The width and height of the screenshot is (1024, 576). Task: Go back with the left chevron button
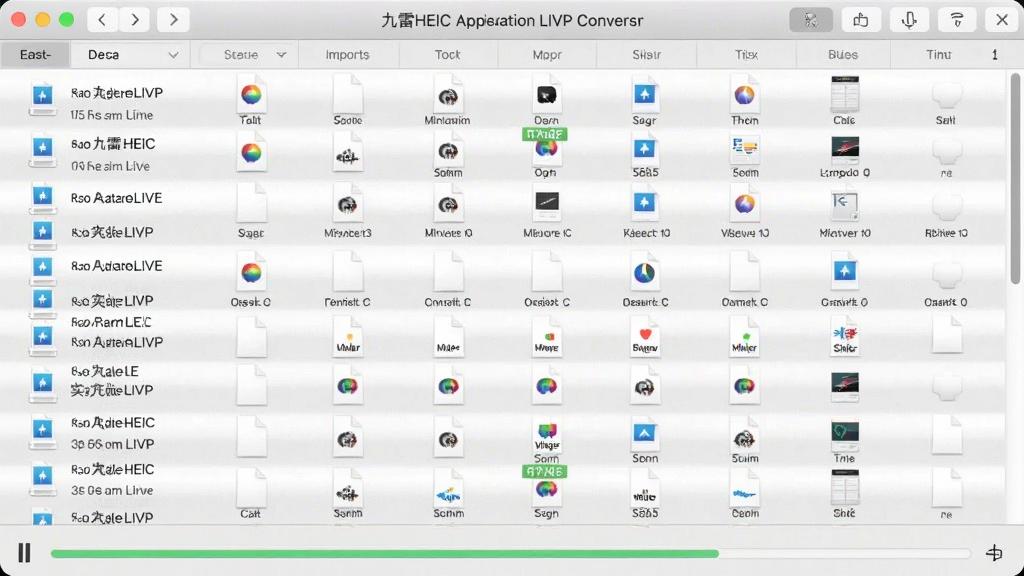click(103, 20)
